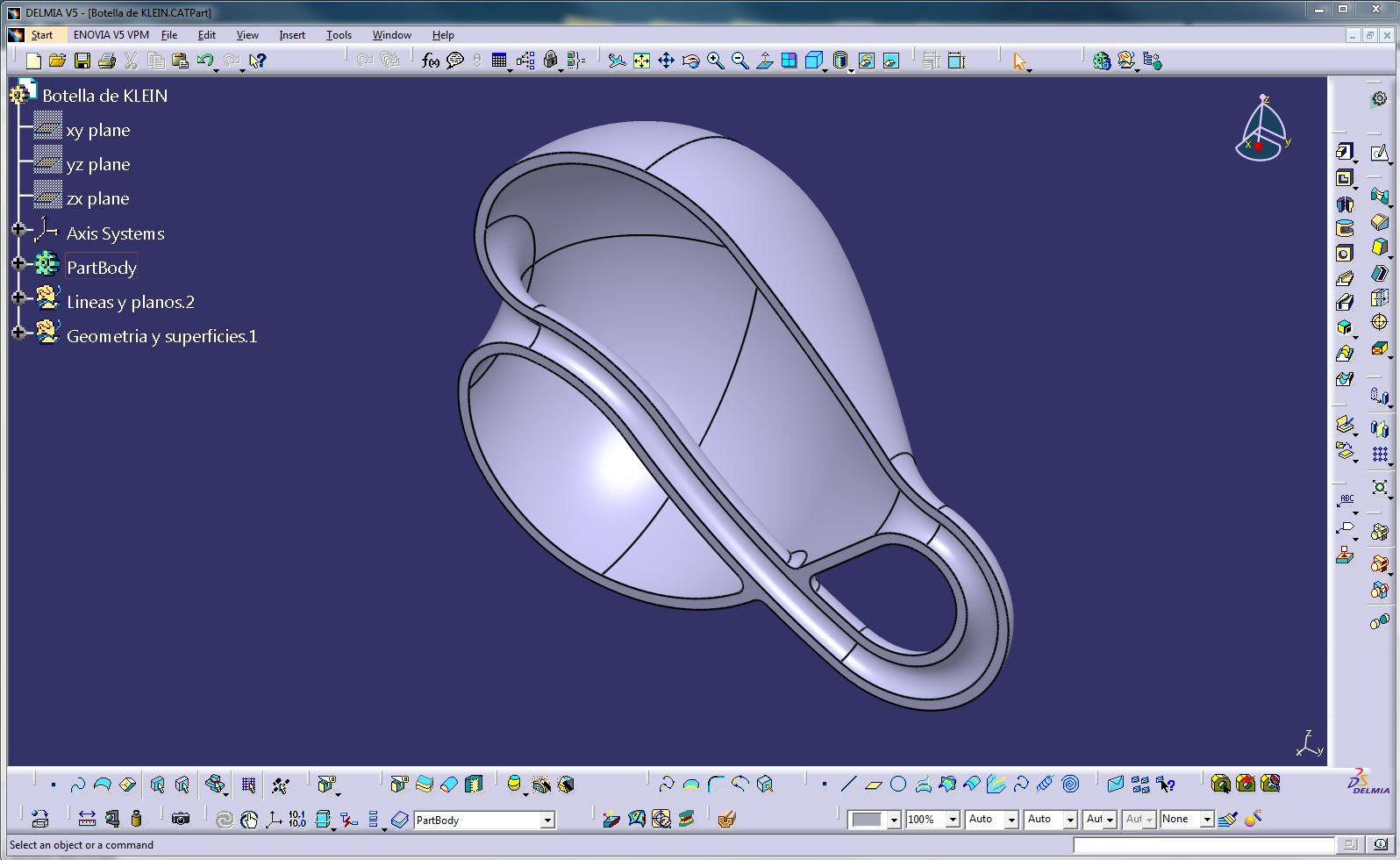The height and width of the screenshot is (860, 1400).
Task: Click the Fit All In icon
Action: (642, 61)
